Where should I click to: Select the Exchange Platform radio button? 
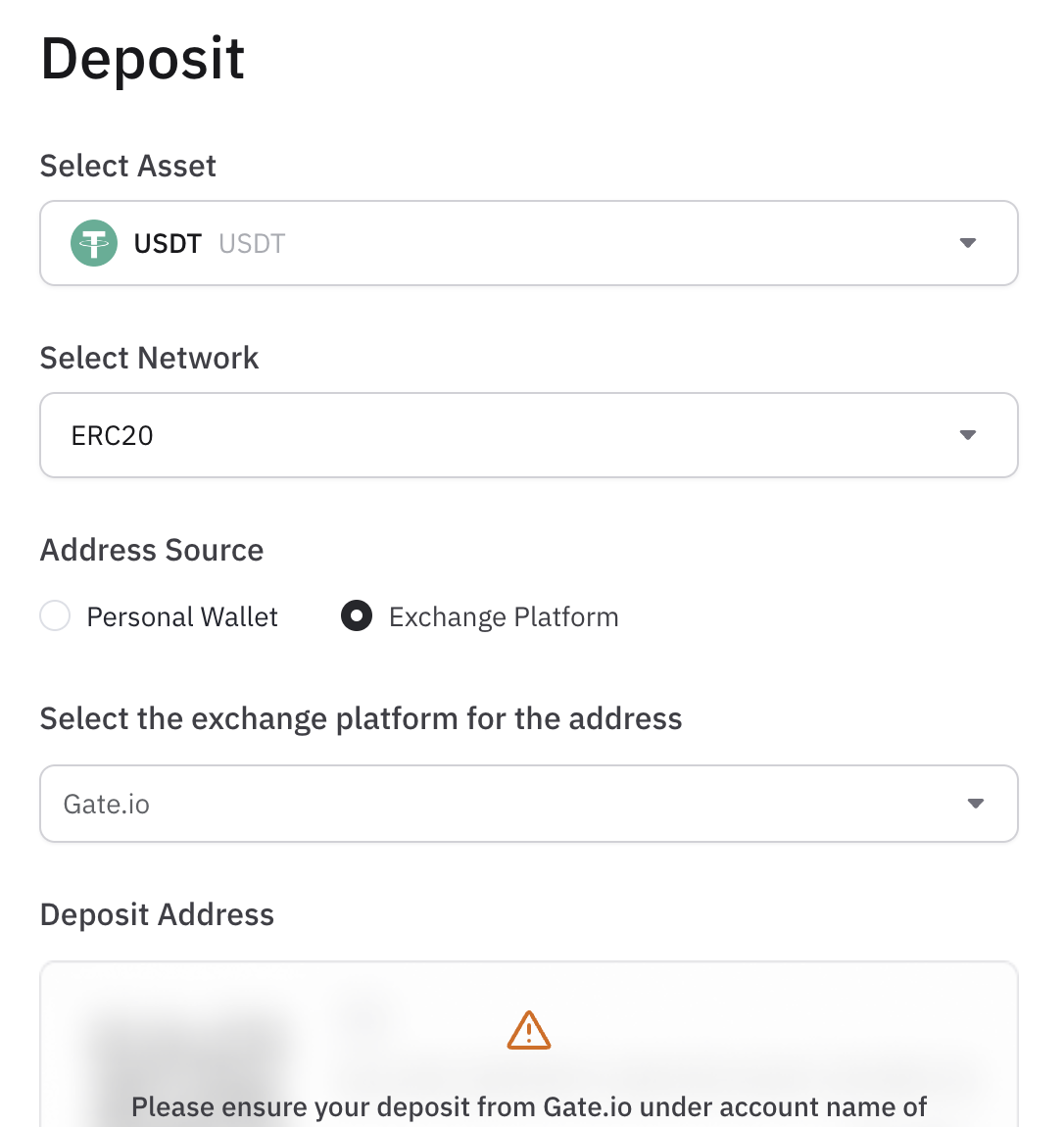tap(357, 615)
